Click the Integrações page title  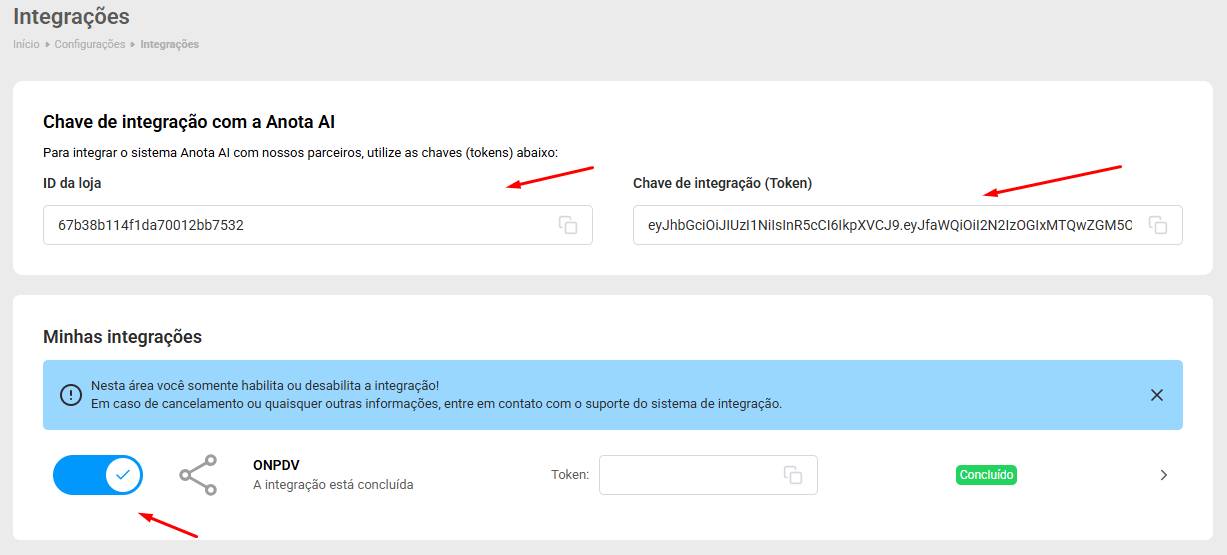71,17
